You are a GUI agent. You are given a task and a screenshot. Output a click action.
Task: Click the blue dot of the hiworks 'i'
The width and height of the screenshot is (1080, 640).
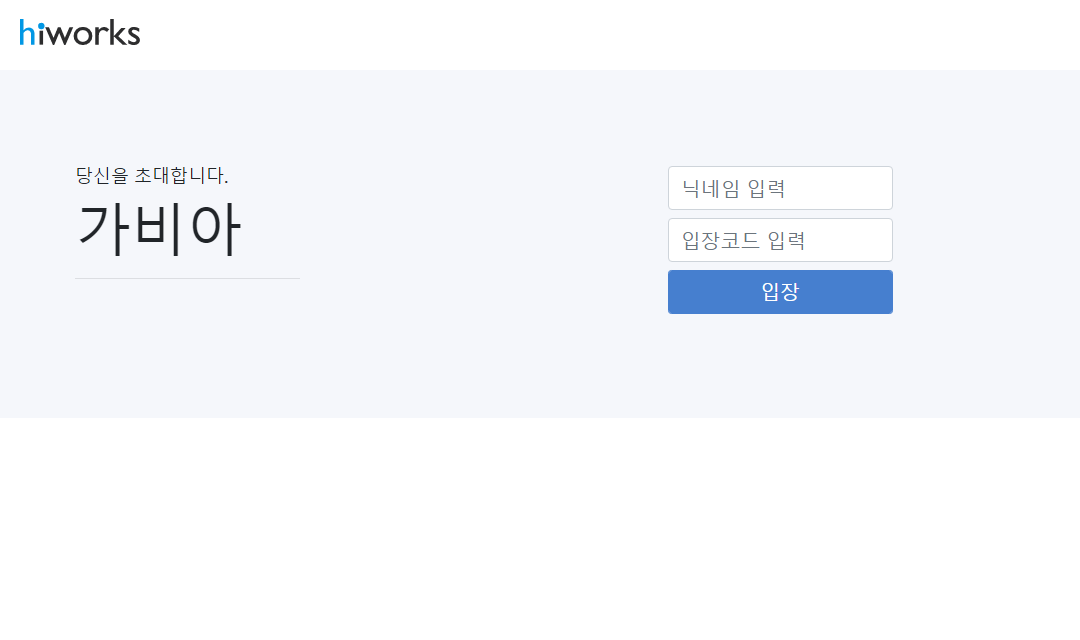click(41, 24)
